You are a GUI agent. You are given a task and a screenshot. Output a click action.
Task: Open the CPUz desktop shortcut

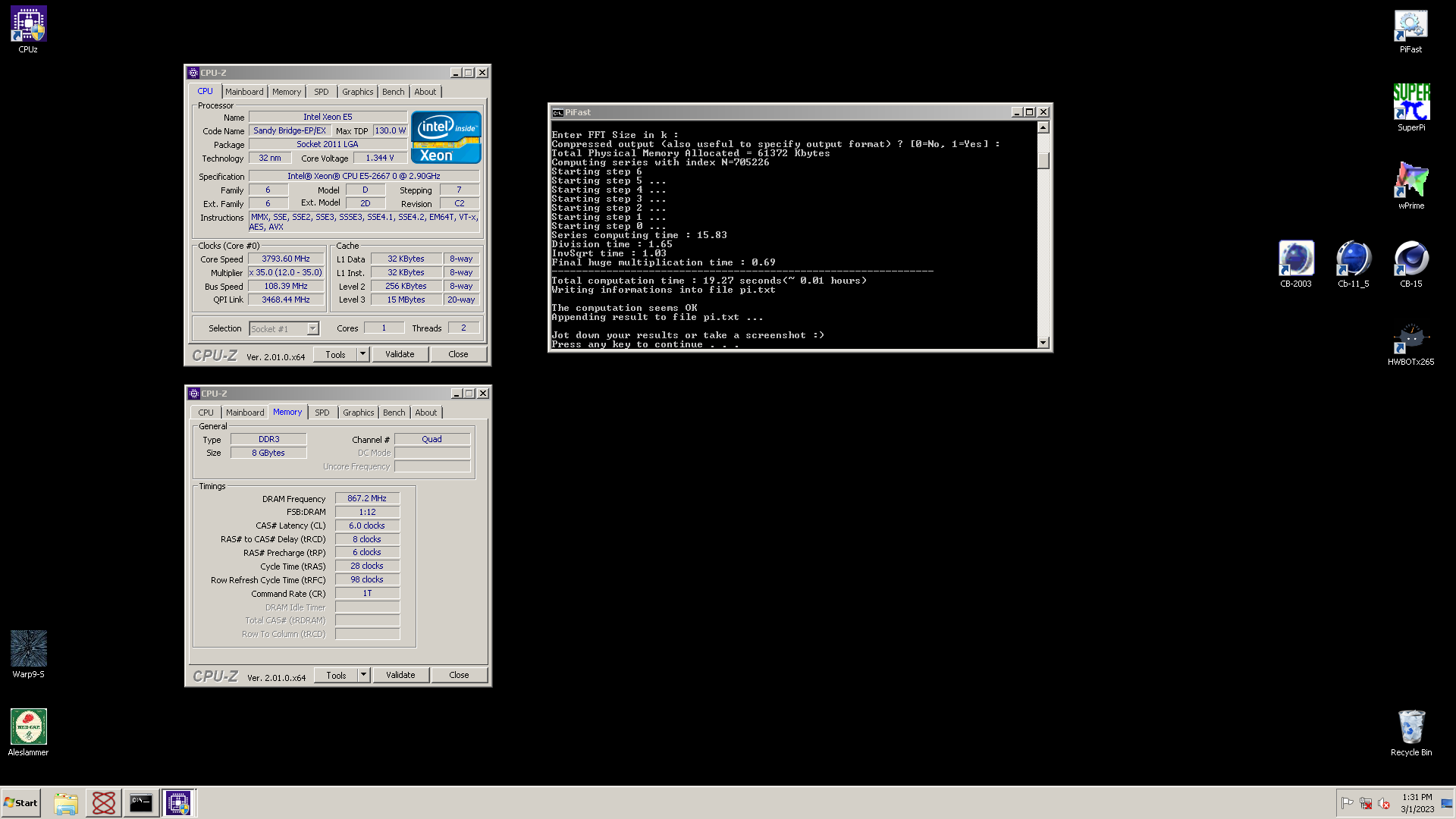pos(28,30)
